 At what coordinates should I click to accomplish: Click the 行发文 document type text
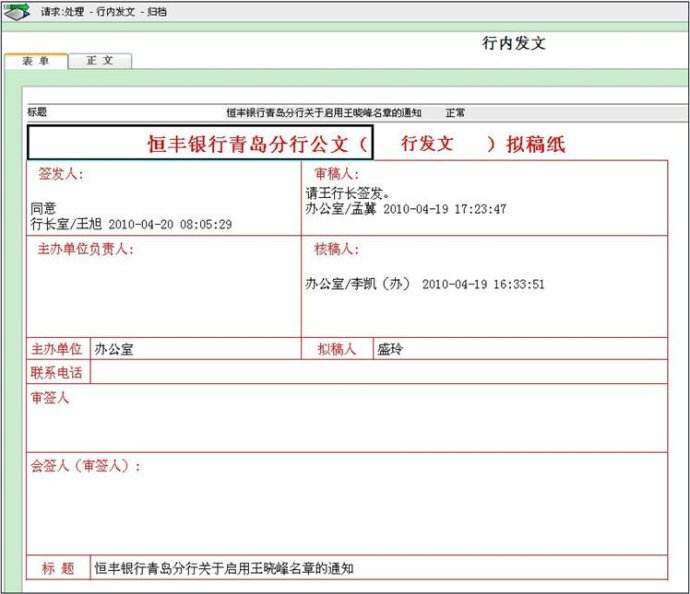427,143
